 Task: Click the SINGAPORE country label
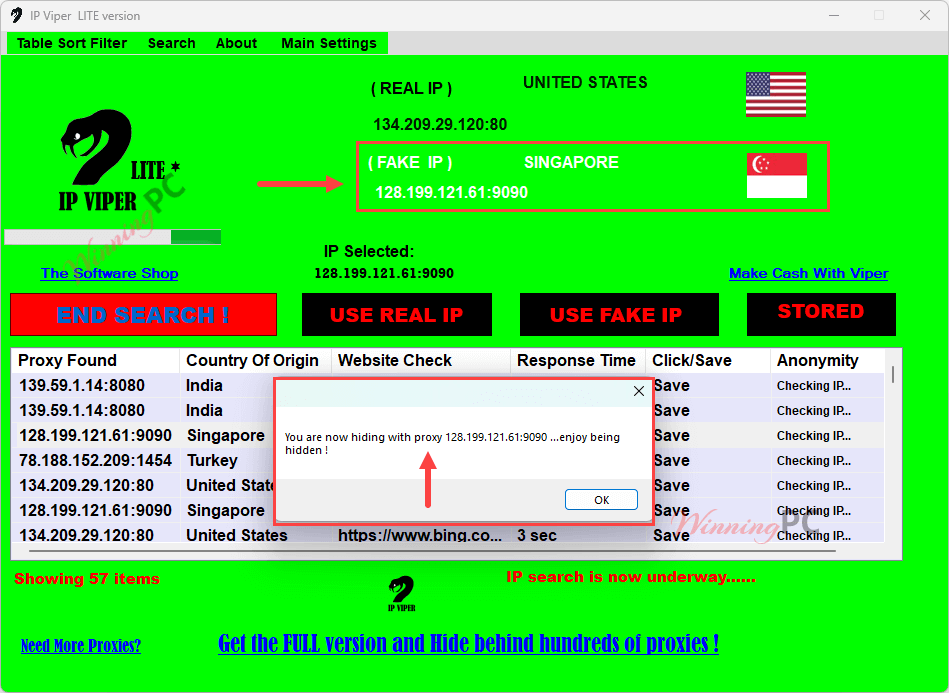click(x=571, y=162)
